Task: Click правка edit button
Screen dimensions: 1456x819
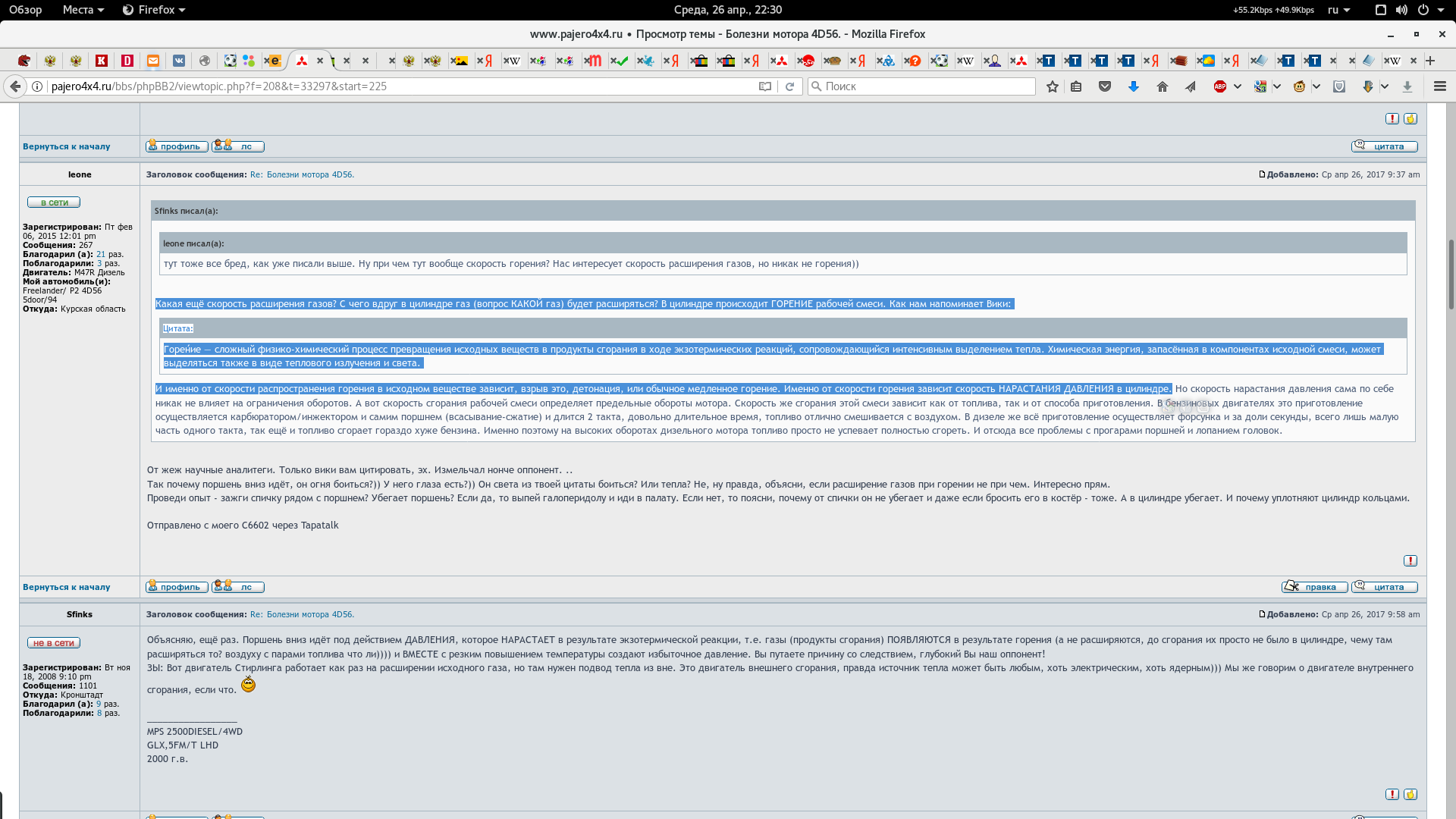Action: point(1314,587)
